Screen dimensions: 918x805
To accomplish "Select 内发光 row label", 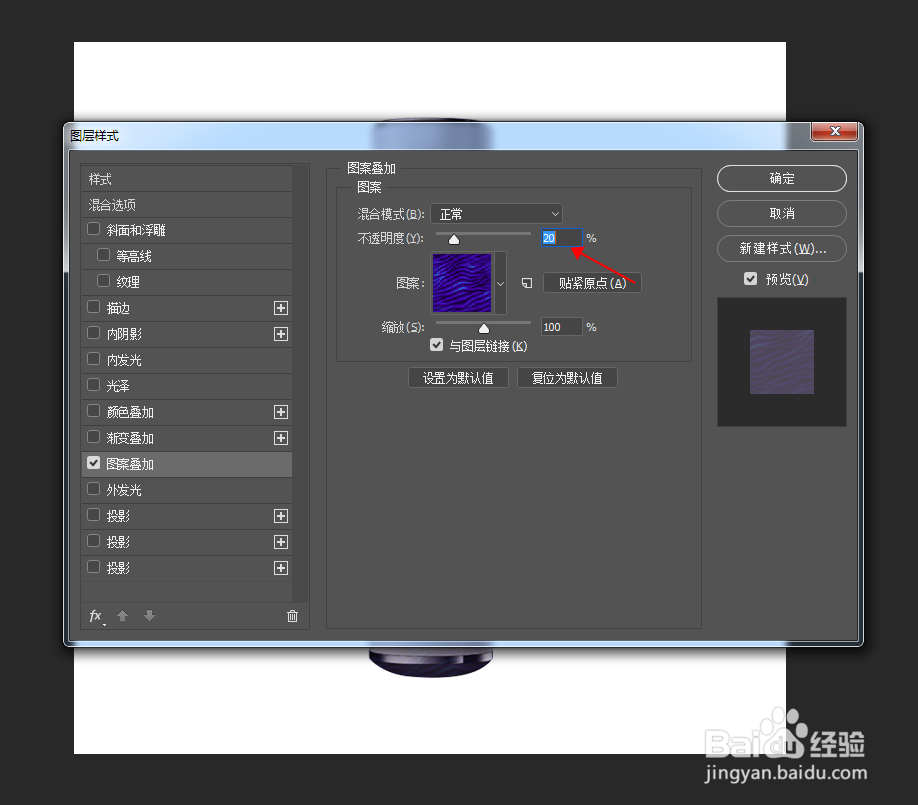I will [x=124, y=360].
